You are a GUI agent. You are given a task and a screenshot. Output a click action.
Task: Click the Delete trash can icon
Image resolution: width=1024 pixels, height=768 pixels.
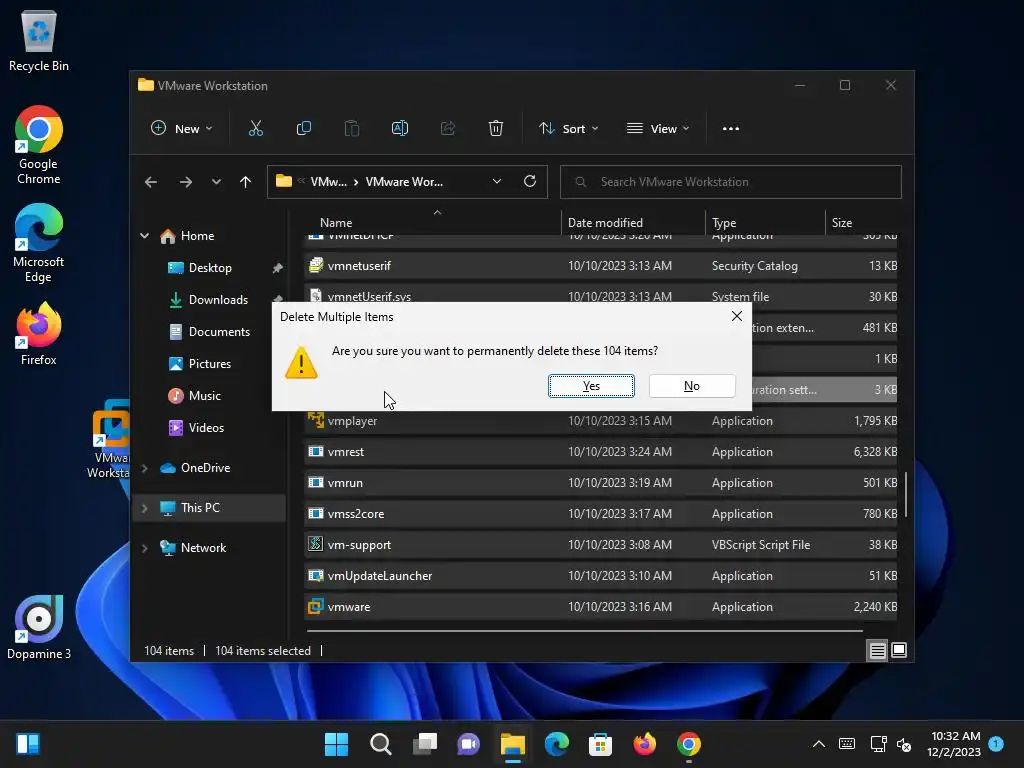click(x=496, y=129)
